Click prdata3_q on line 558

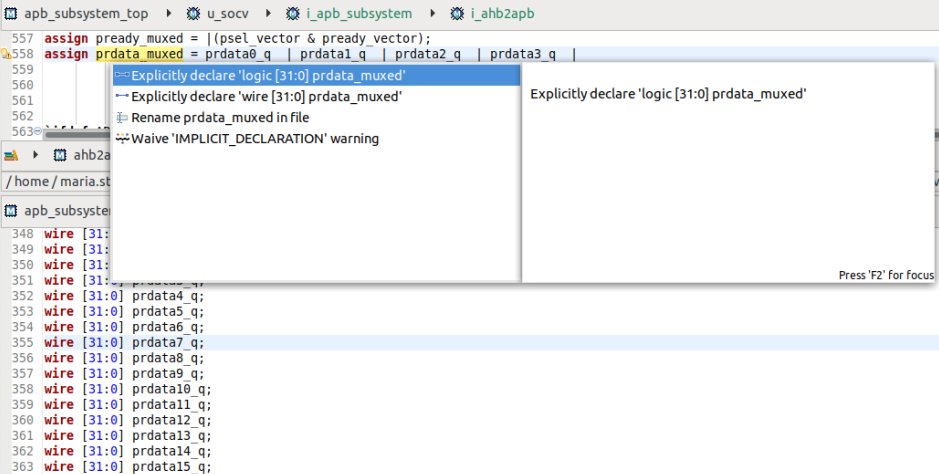(523, 54)
